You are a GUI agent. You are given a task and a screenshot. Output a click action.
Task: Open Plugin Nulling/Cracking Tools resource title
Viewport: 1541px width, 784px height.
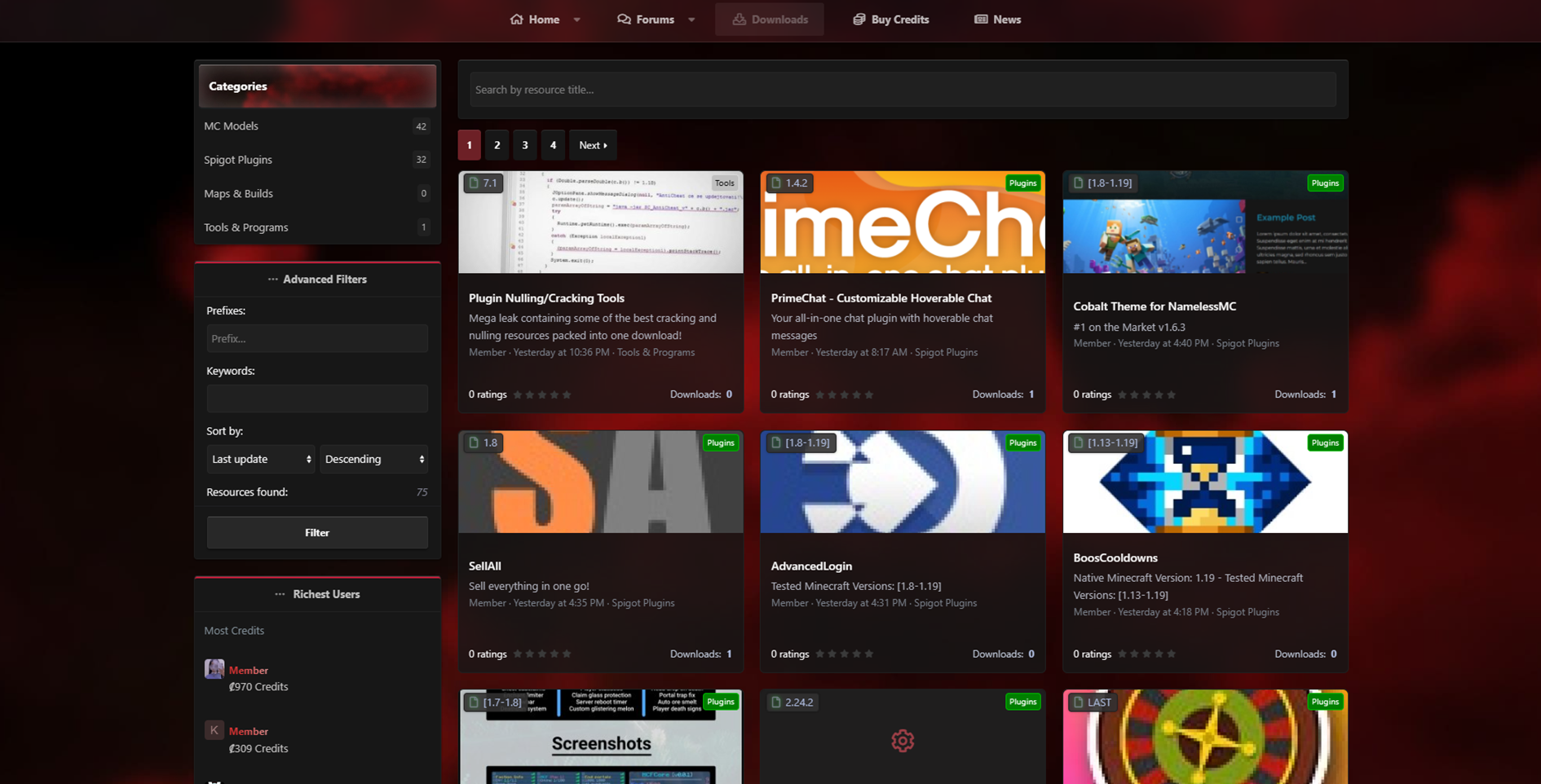coord(546,298)
